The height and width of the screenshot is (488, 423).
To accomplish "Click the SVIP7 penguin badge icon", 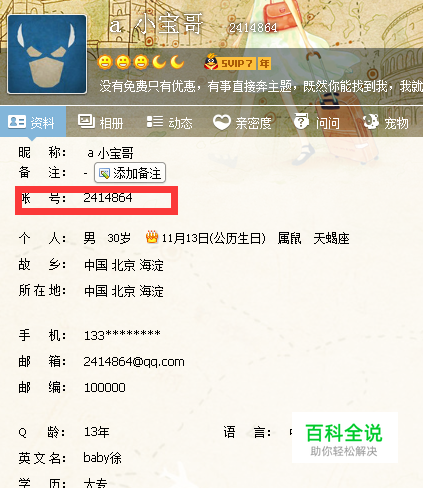I will (x=211, y=62).
